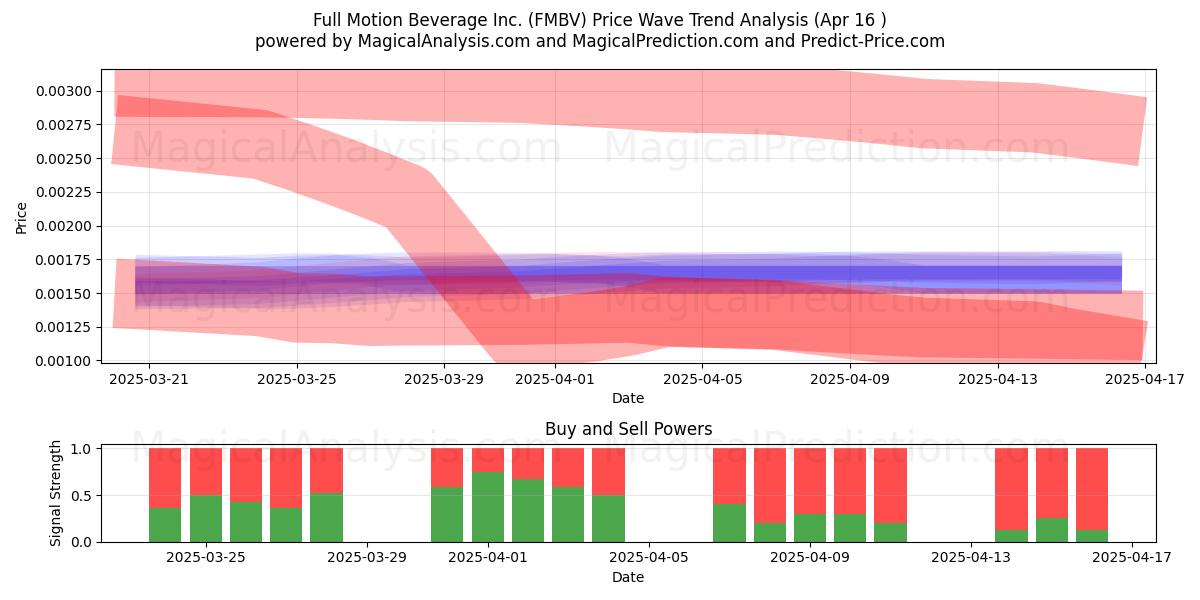1200x600 pixels.
Task: Click the 'Buy and Sell Powers' chart title
Action: point(629,429)
